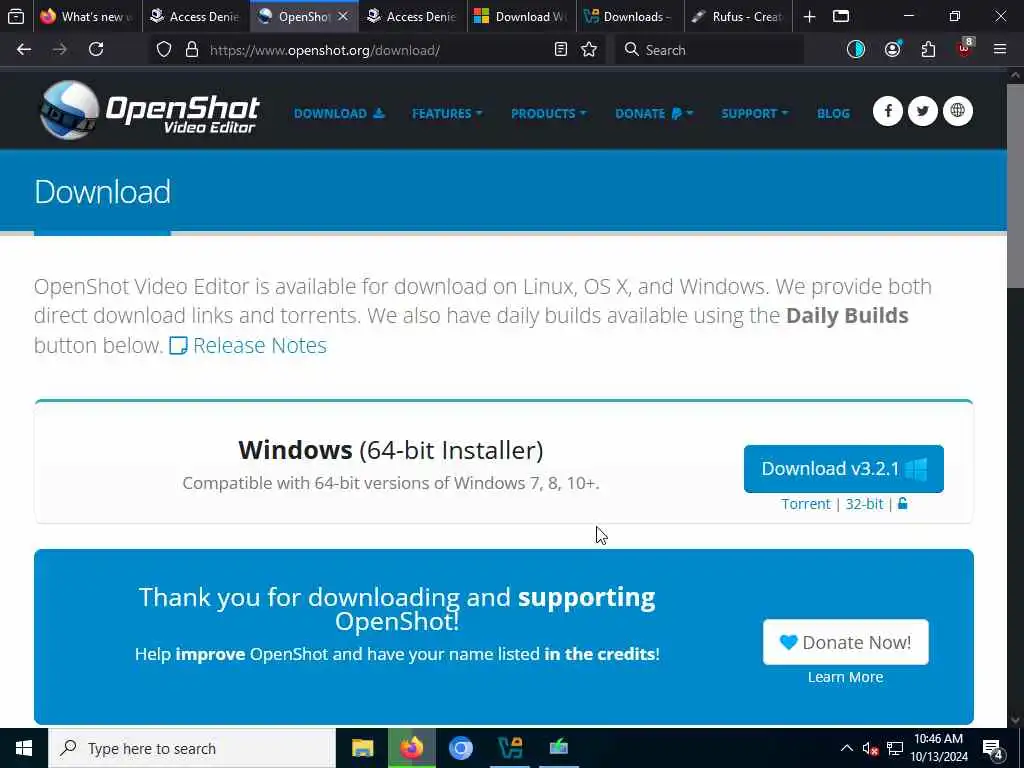Click the half-circle dark mode extension icon
Viewport: 1024px width, 768px height.
pos(856,50)
